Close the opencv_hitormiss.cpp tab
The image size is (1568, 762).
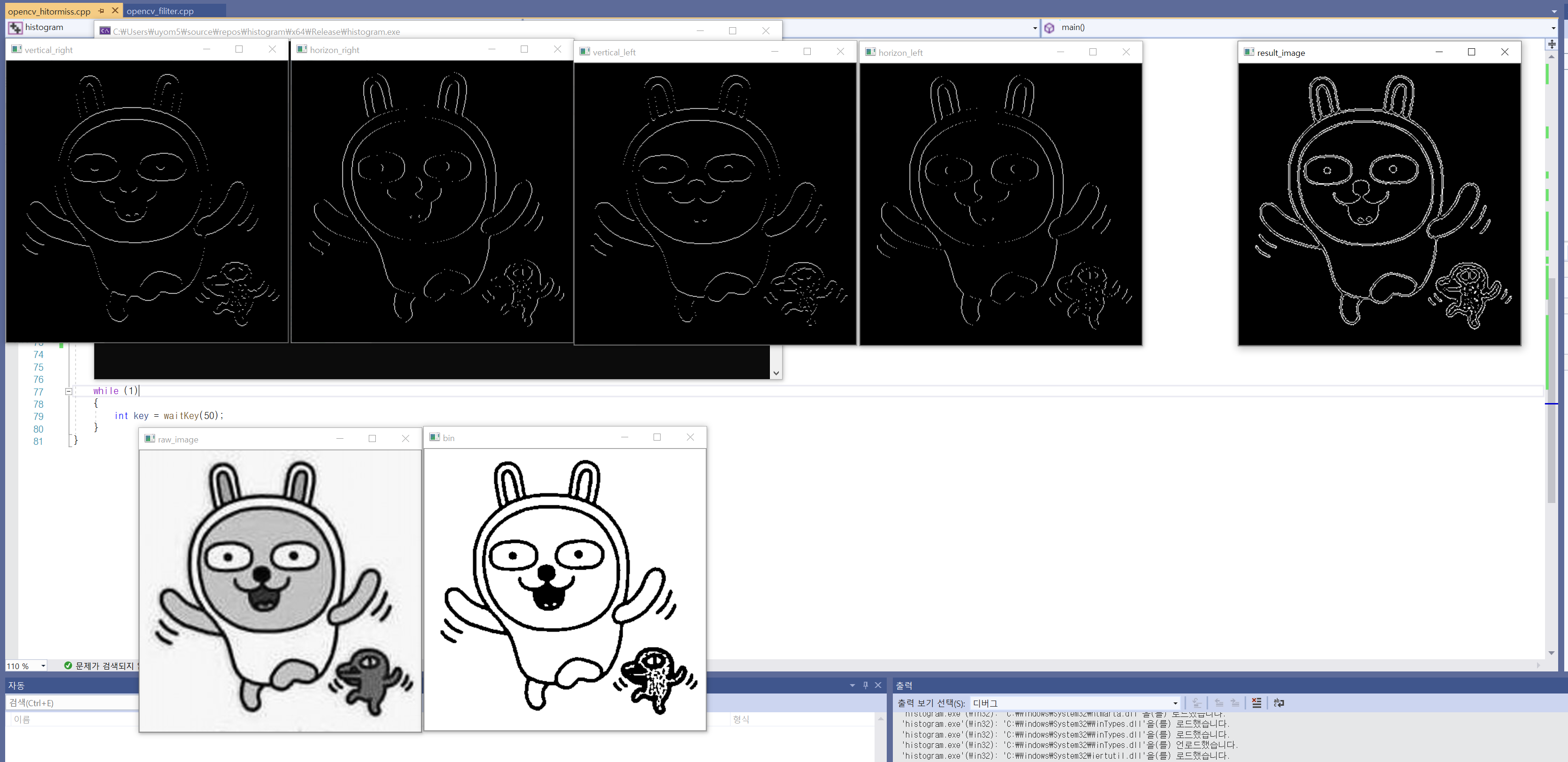(x=115, y=11)
